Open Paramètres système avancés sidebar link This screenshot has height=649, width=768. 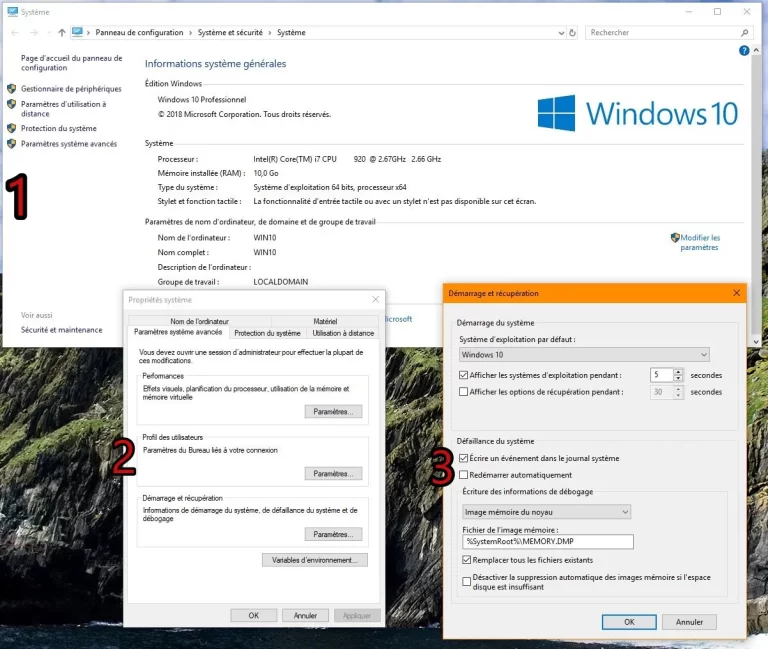coord(69,144)
